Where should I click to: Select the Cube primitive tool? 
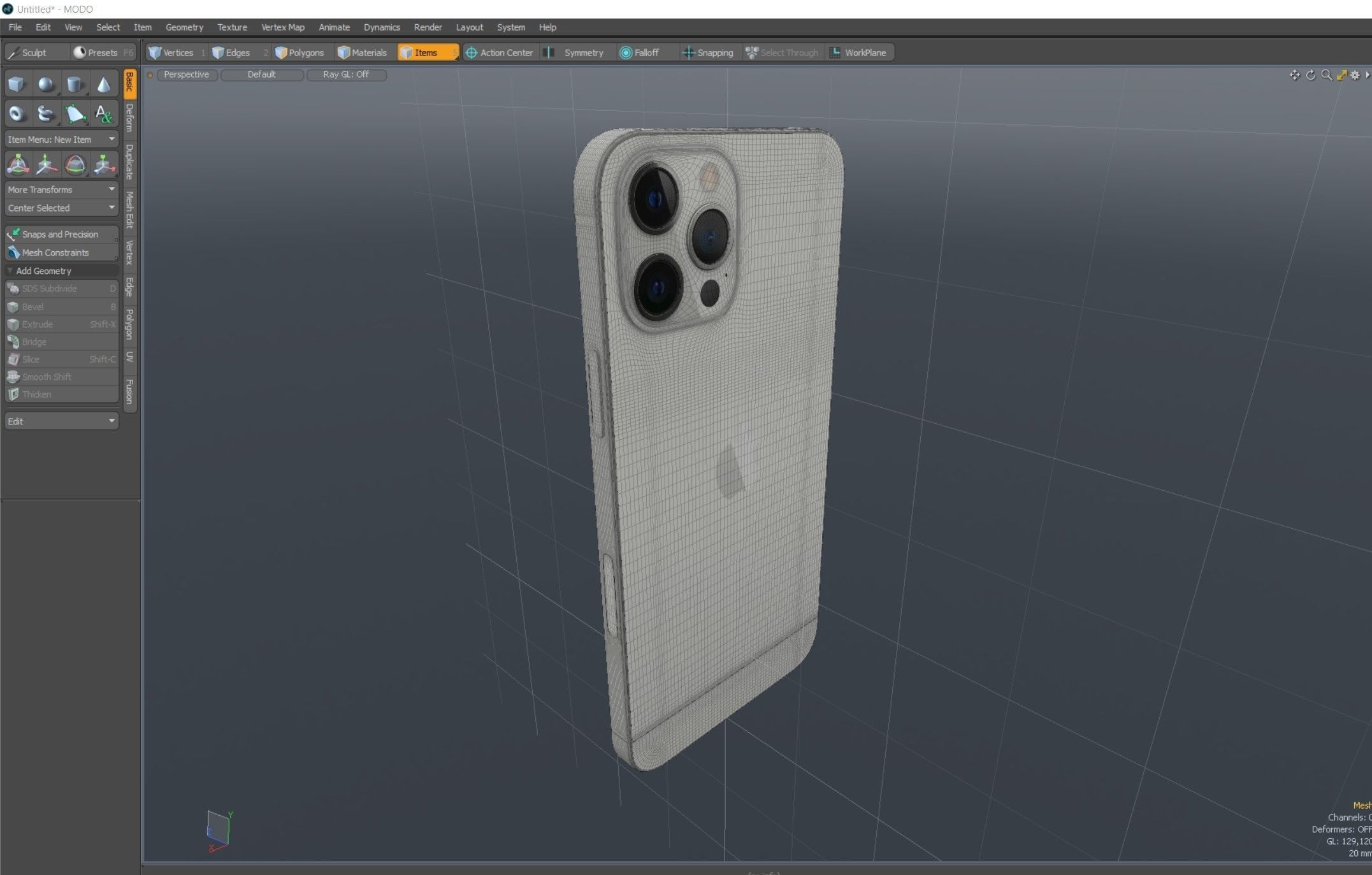pyautogui.click(x=17, y=84)
